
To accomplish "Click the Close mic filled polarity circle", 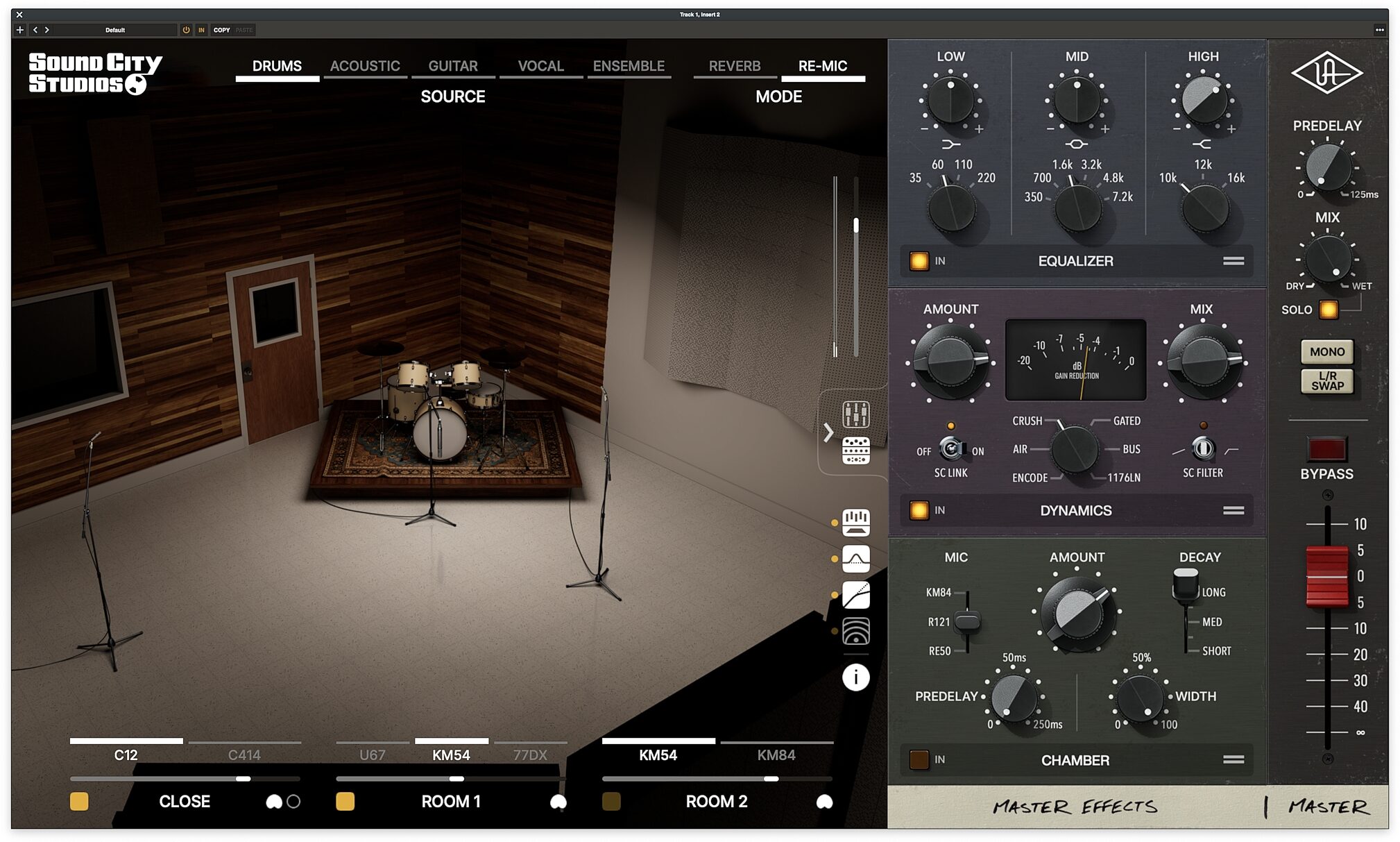I will [274, 802].
